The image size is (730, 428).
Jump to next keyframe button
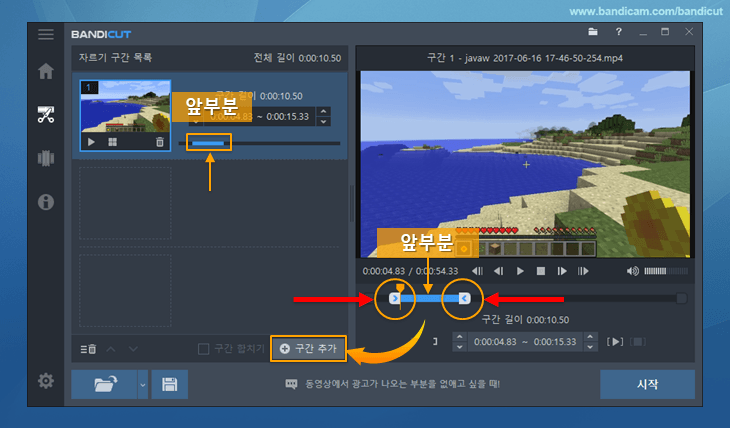(x=583, y=271)
